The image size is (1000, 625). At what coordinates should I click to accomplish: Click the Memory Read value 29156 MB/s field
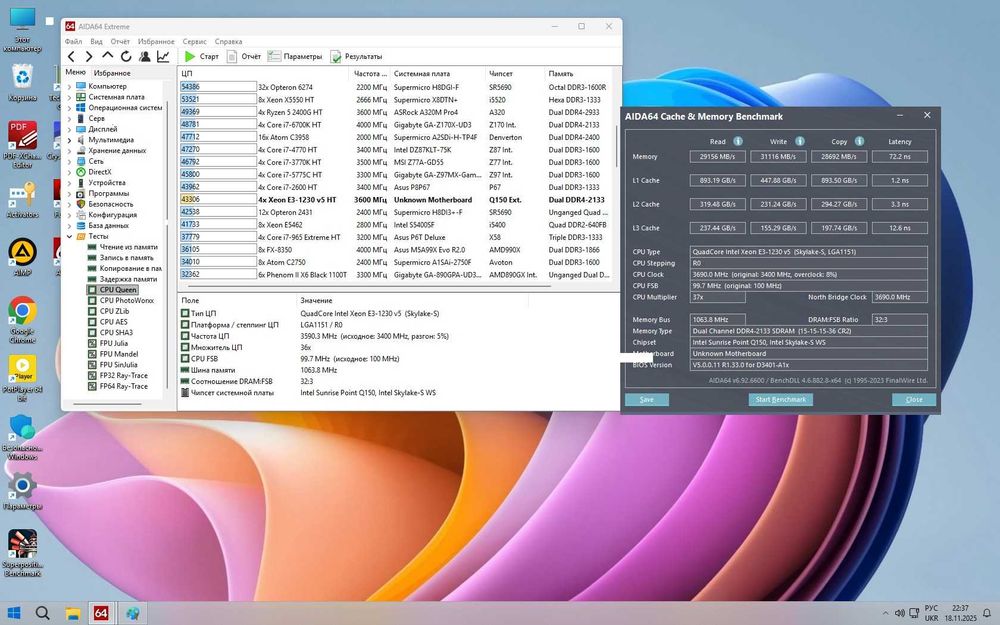pyautogui.click(x=717, y=156)
